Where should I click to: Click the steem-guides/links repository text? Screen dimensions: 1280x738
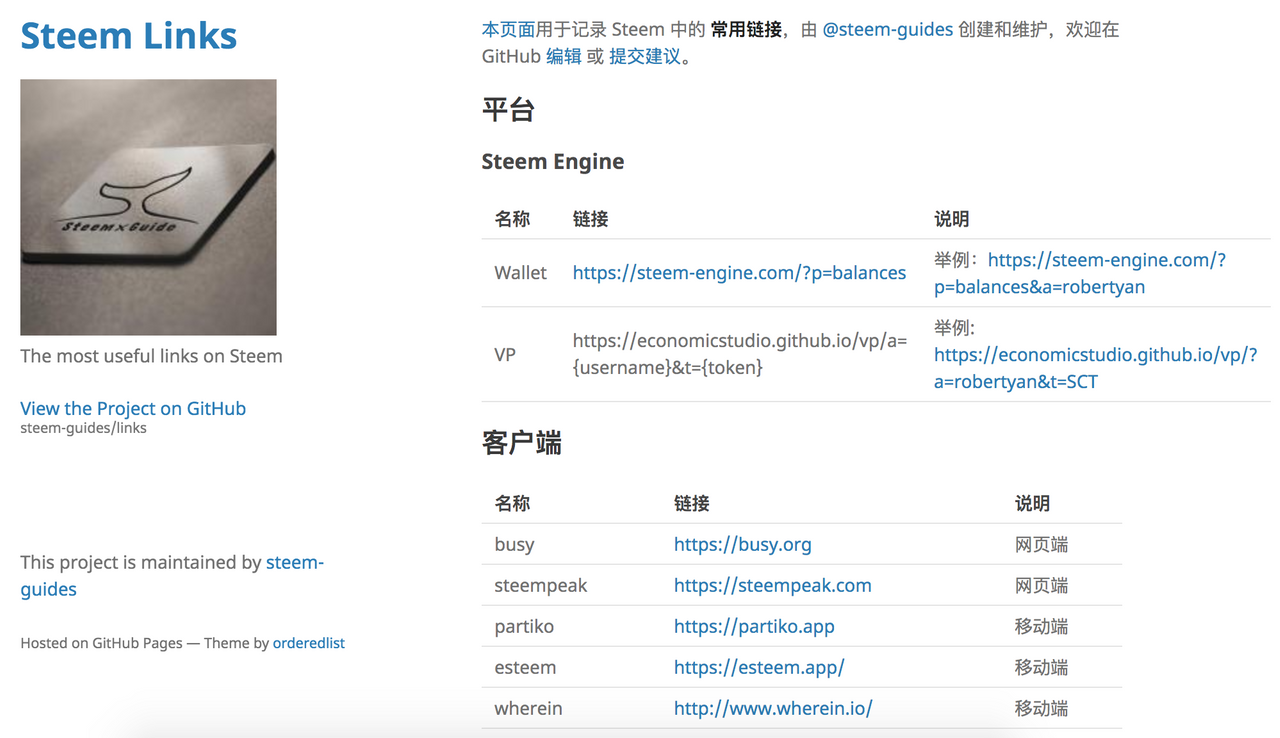tap(83, 428)
